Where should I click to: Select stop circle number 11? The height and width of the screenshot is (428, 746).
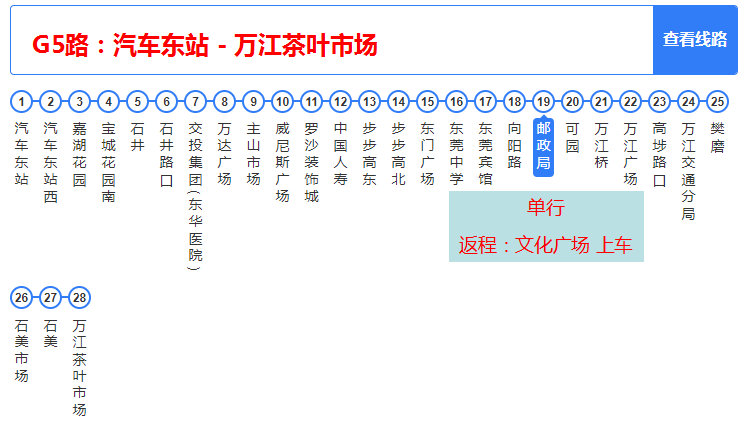coord(312,102)
